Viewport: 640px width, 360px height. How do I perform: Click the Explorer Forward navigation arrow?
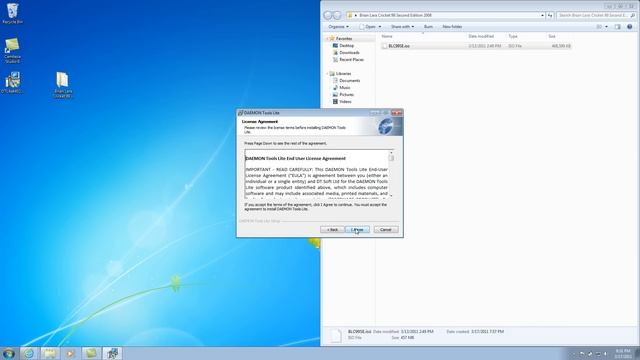click(337, 16)
